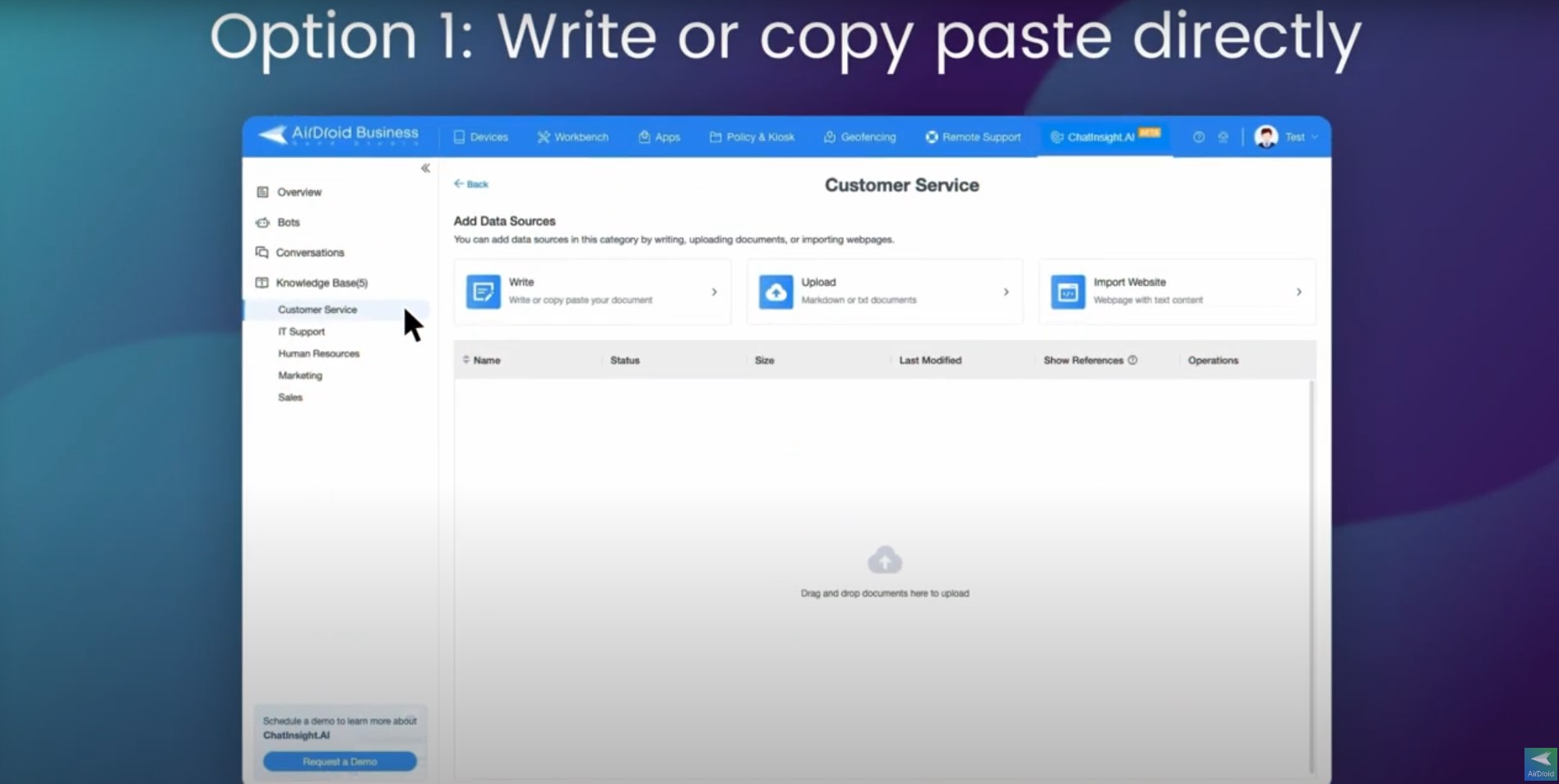
Task: Collapse the left sidebar
Action: point(425,168)
